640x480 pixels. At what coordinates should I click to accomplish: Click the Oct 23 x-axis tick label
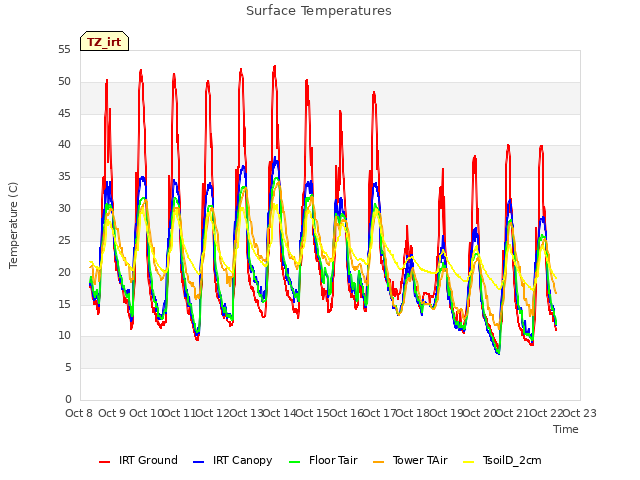click(x=580, y=413)
